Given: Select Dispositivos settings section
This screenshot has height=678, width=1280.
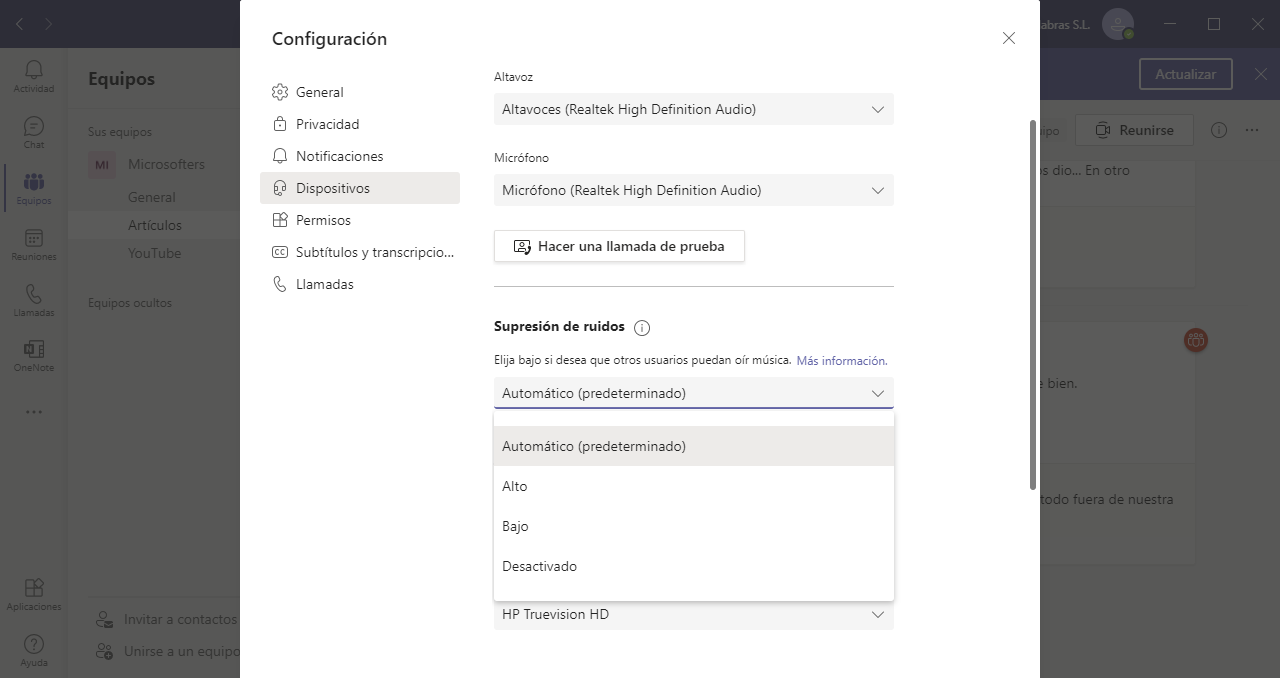Looking at the screenshot, I should pos(360,188).
